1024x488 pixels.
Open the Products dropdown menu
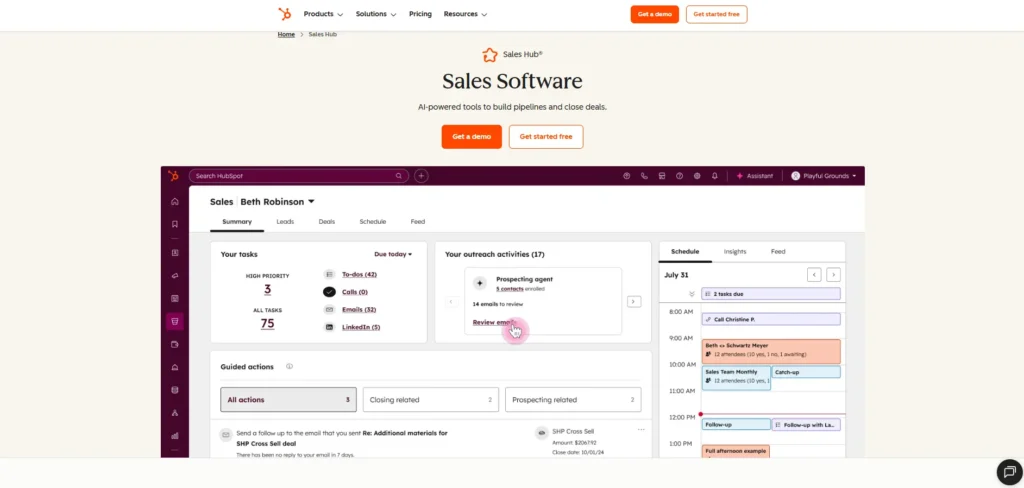323,14
